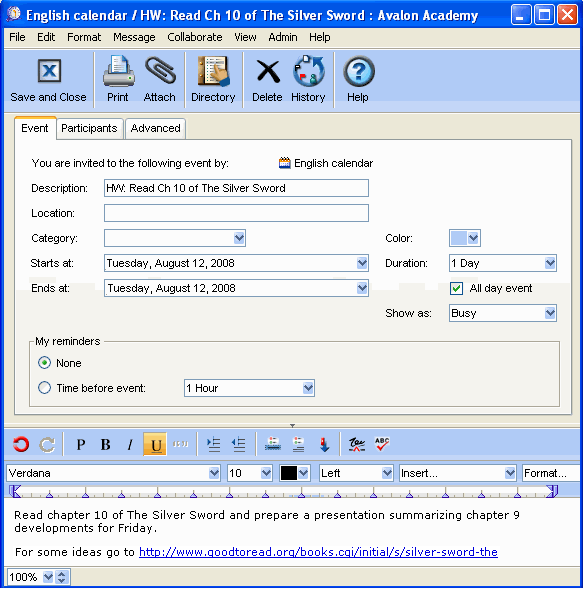Follow the goodtoread.org hyperlink
The image size is (583, 589).
pyautogui.click(x=318, y=552)
